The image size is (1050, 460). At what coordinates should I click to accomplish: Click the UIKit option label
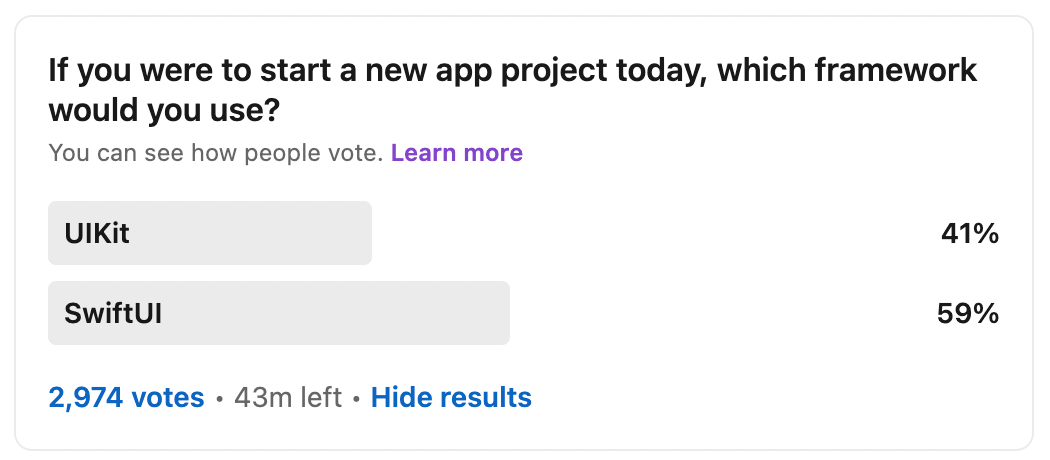tap(97, 234)
